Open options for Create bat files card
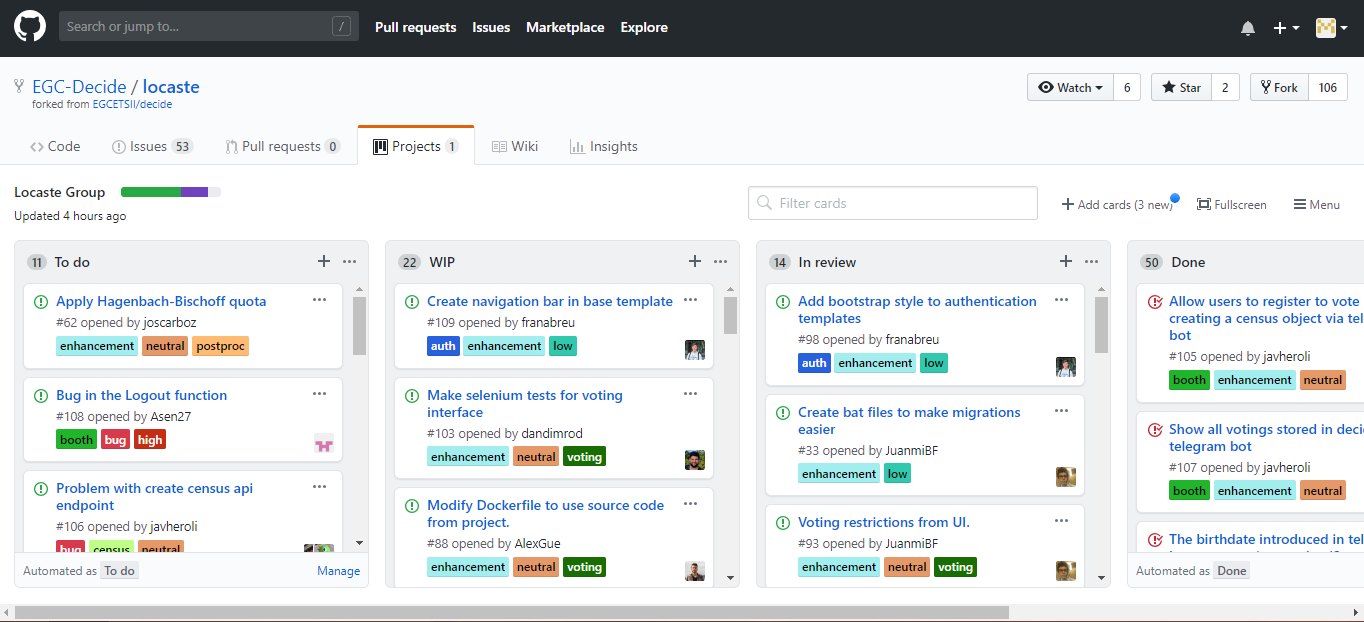The height and width of the screenshot is (622, 1364). [1061, 410]
